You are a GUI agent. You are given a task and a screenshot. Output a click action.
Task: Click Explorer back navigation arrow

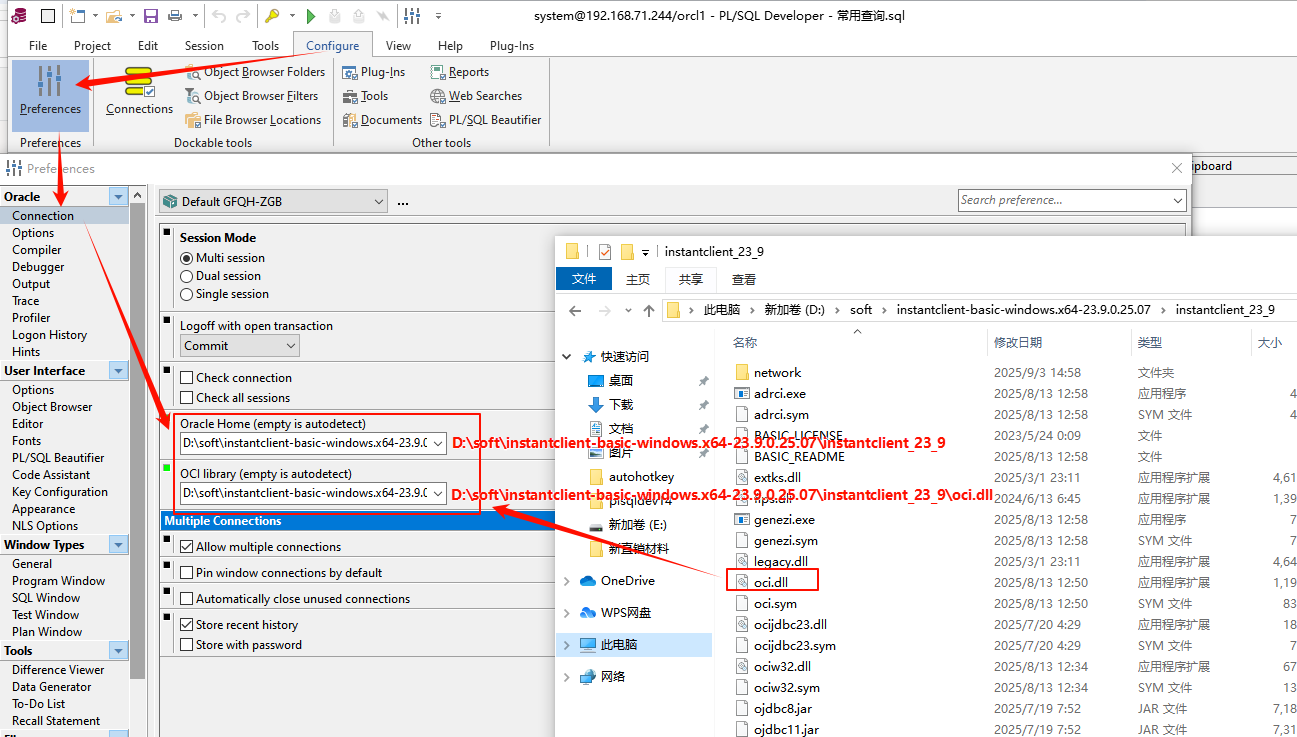[575, 310]
